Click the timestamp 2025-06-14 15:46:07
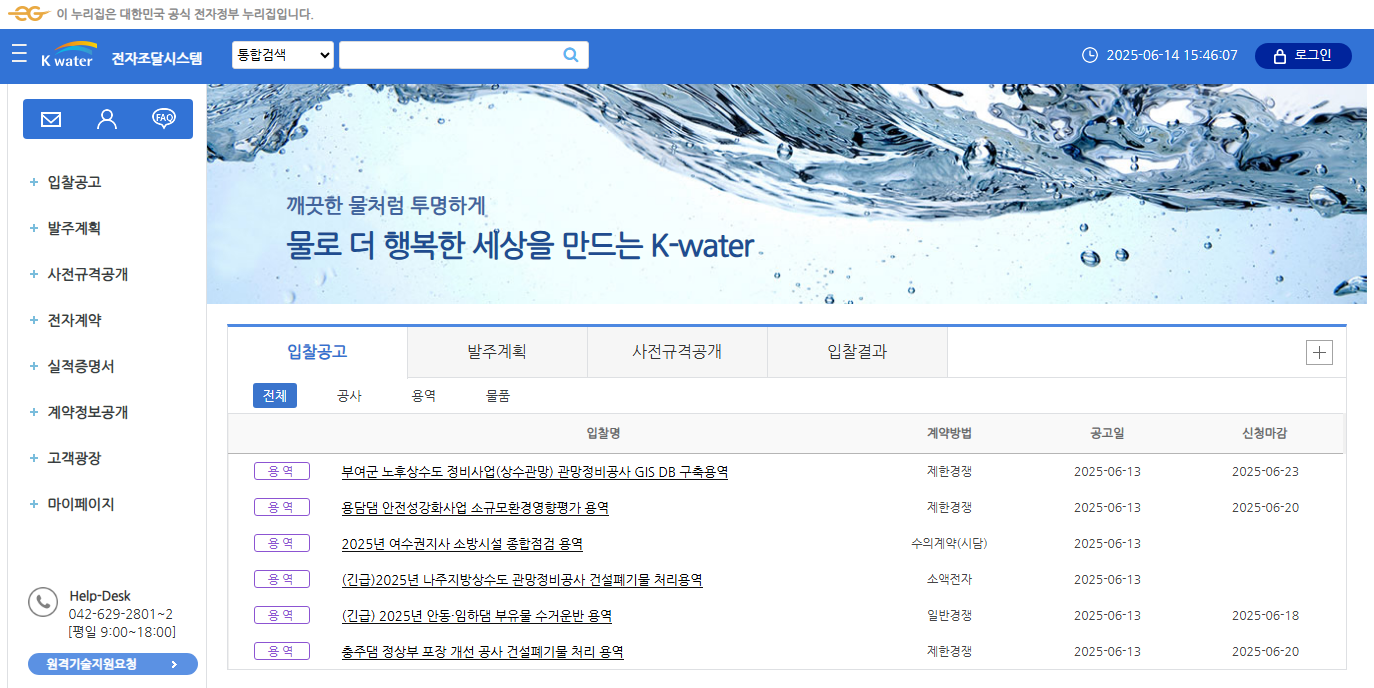Viewport: 1374px width, 688px height. 1171,56
